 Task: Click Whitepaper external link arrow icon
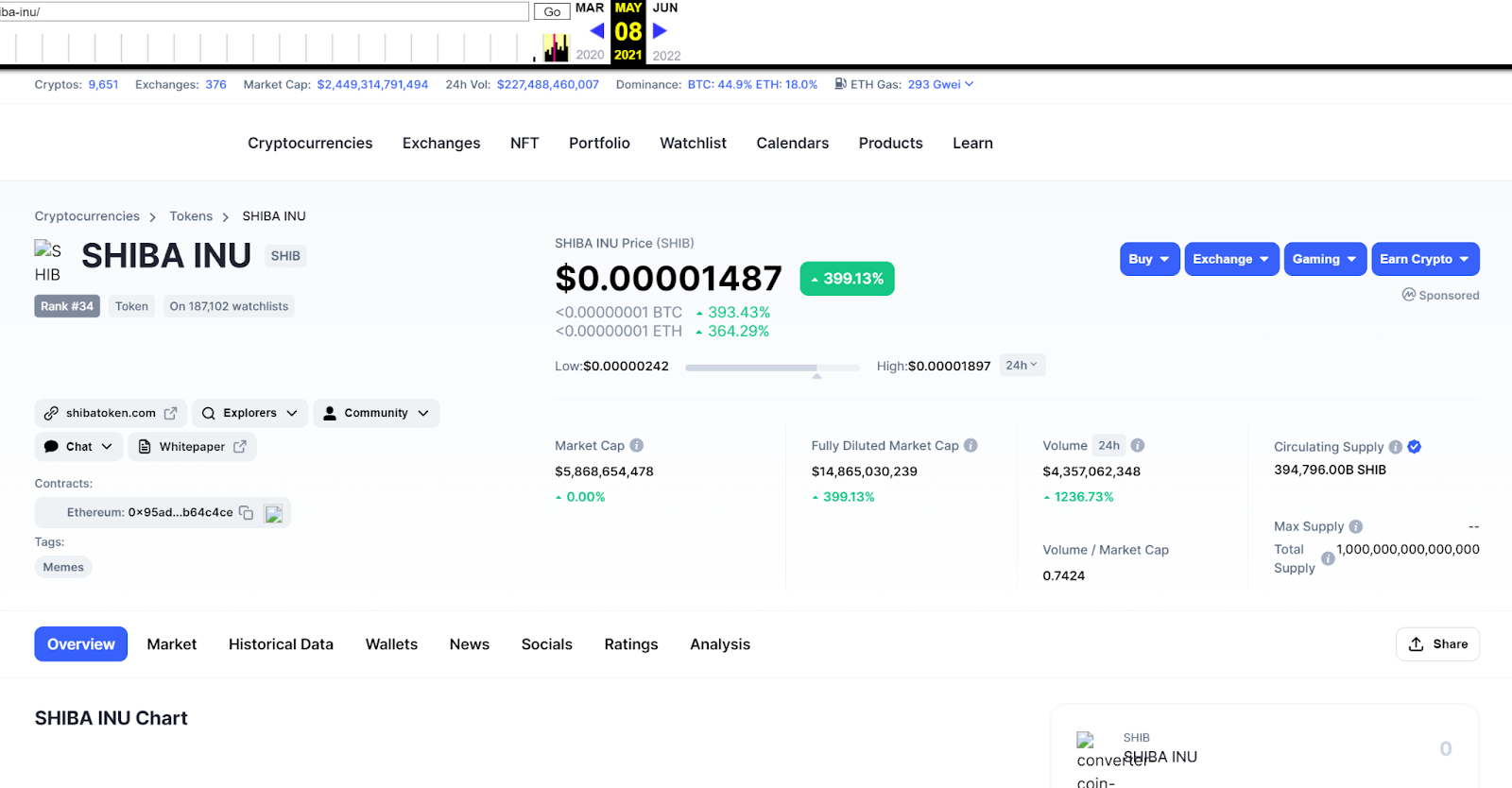pyautogui.click(x=240, y=446)
